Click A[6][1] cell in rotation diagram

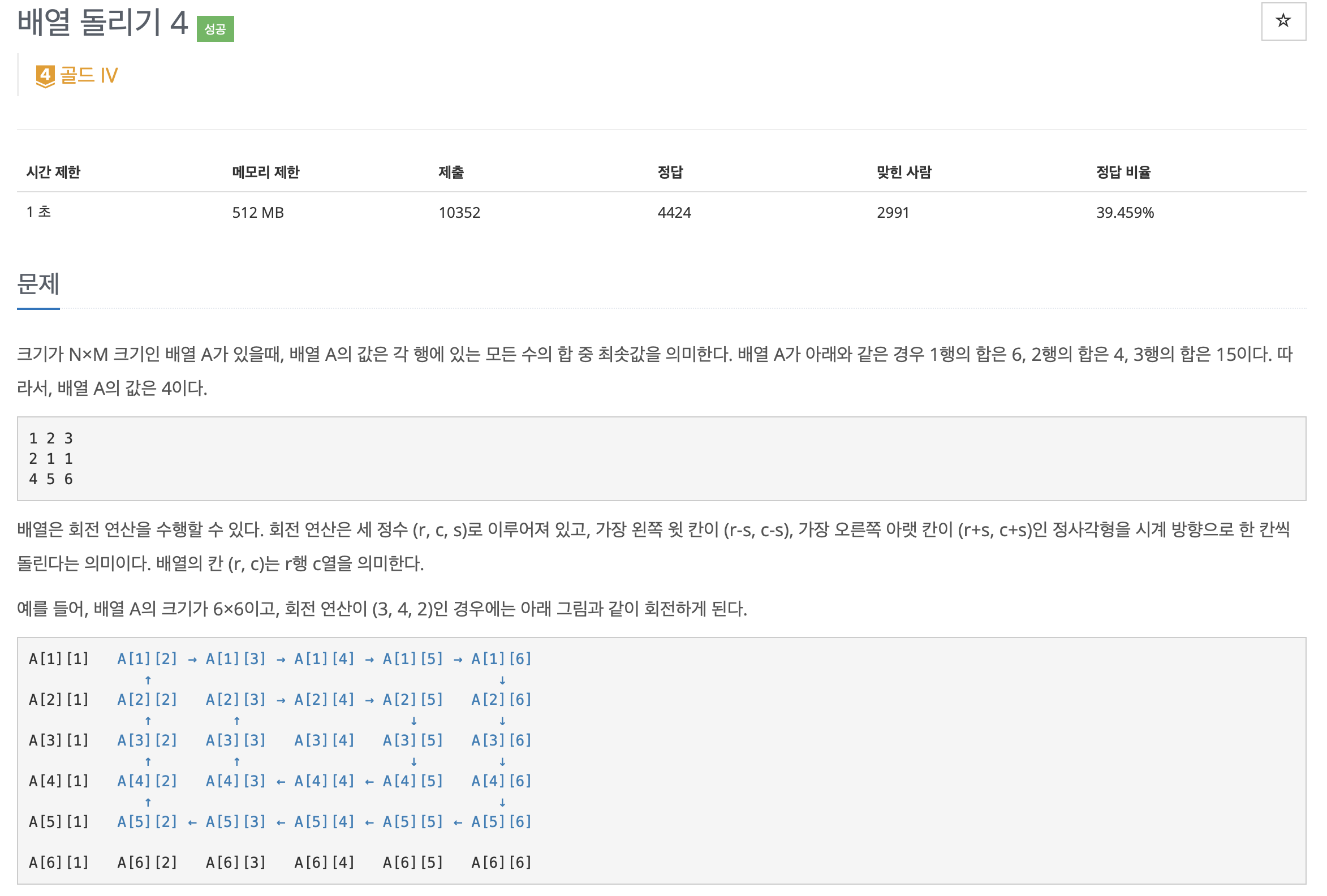58,861
